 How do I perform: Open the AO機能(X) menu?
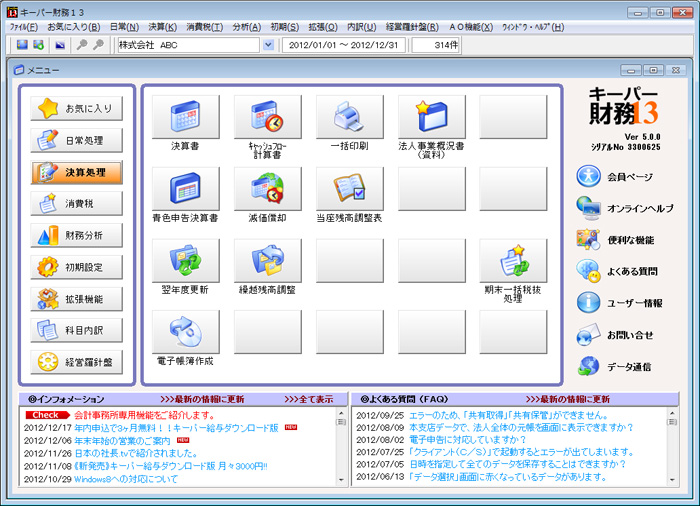click(471, 27)
